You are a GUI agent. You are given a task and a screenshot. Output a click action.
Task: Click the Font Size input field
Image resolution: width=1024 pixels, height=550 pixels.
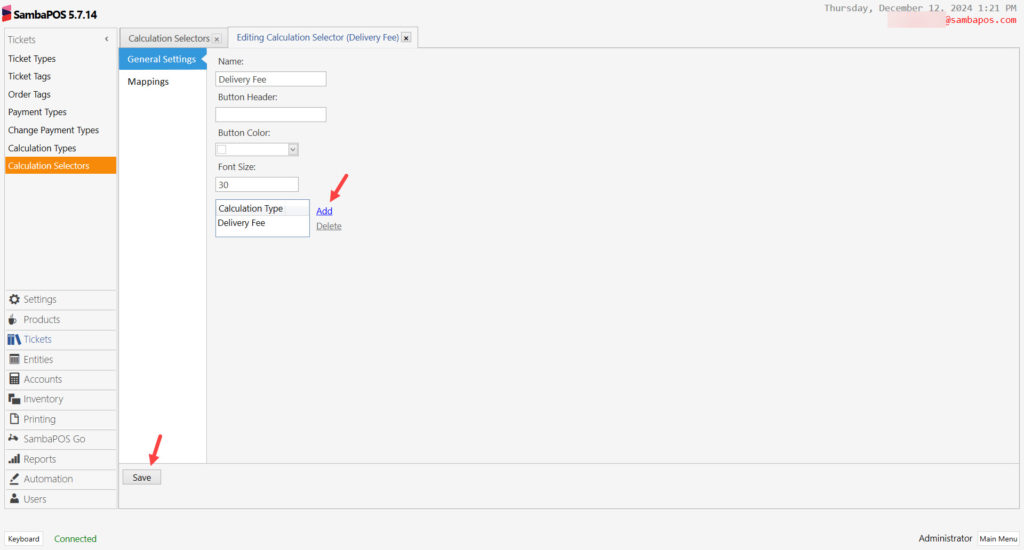point(257,185)
